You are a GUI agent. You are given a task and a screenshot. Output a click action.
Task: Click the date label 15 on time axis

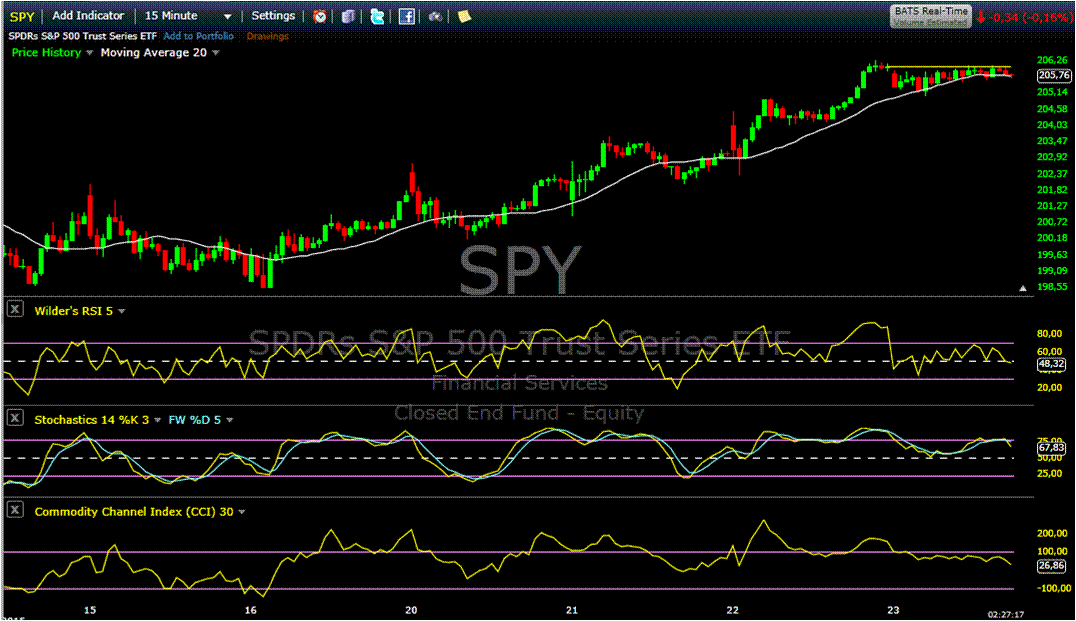point(90,609)
